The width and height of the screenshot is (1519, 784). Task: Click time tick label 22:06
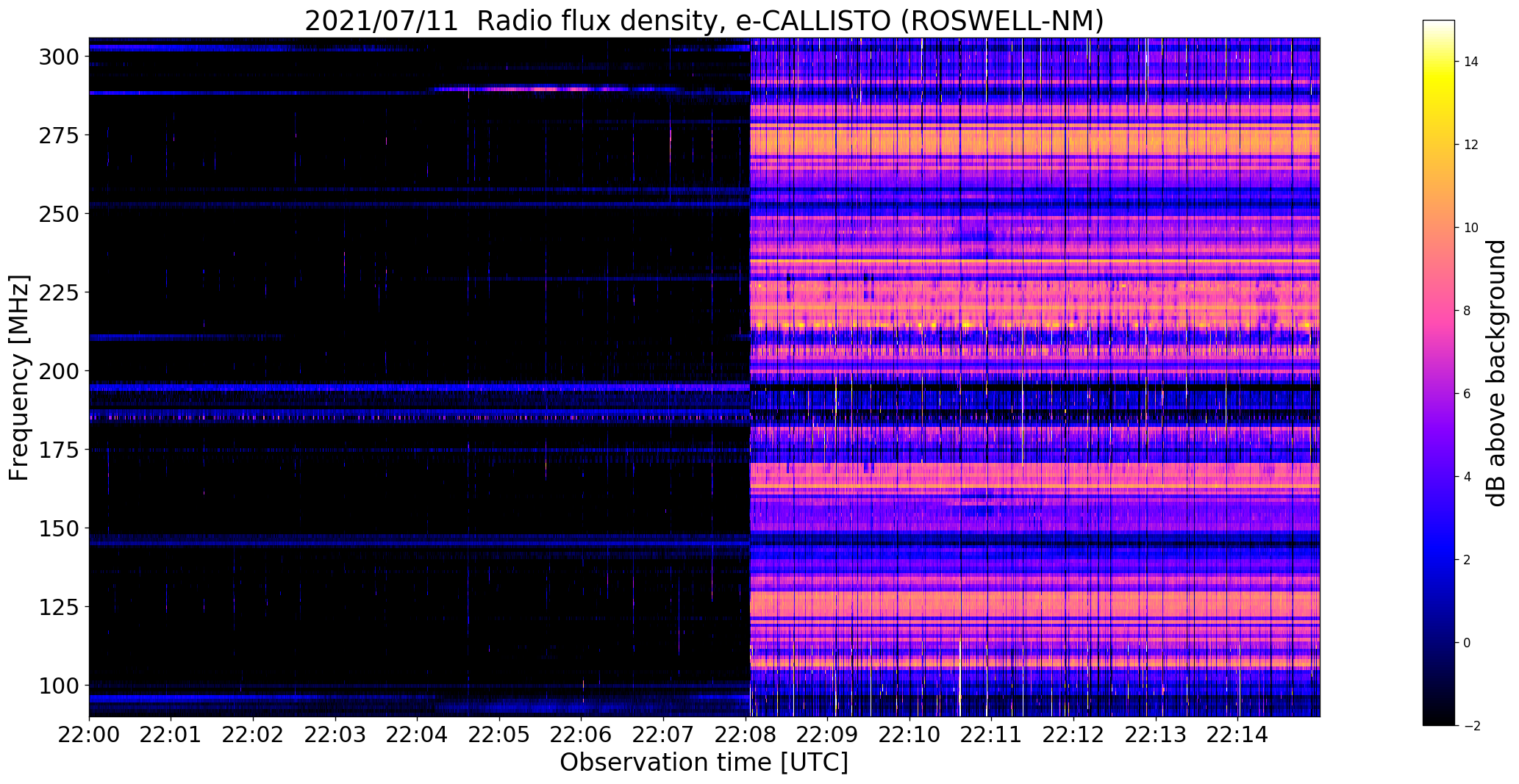pyautogui.click(x=582, y=735)
